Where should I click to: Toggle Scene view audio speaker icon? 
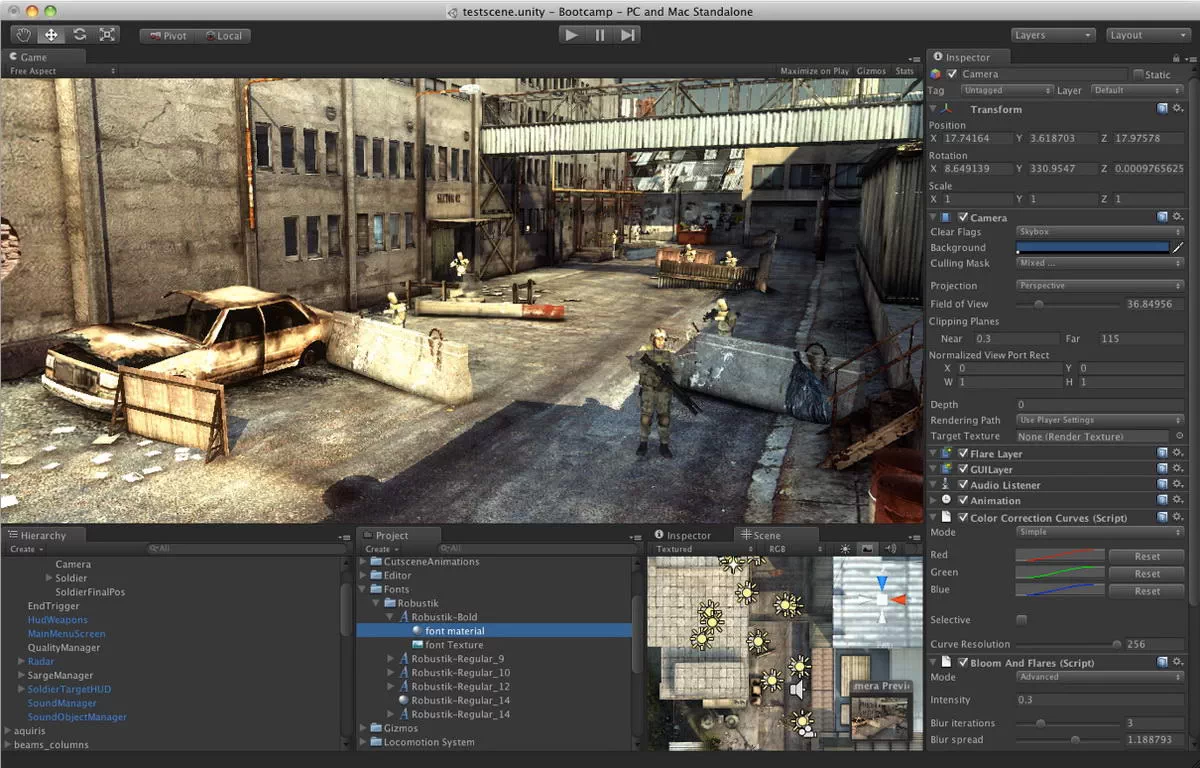(888, 549)
